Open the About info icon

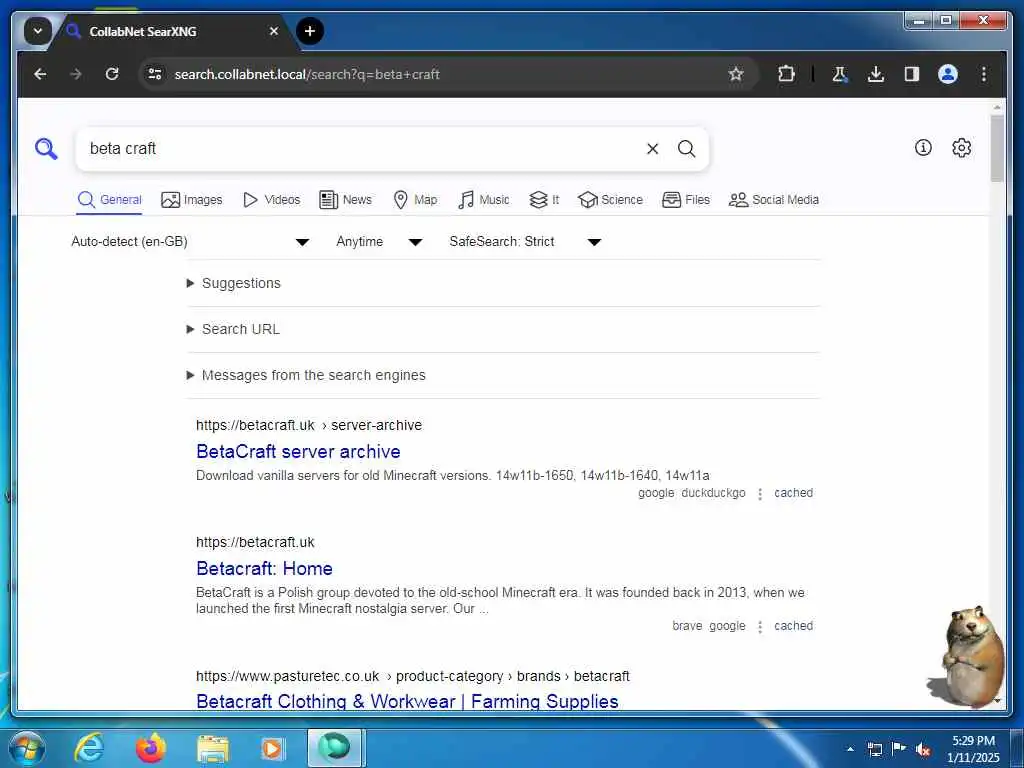923,148
